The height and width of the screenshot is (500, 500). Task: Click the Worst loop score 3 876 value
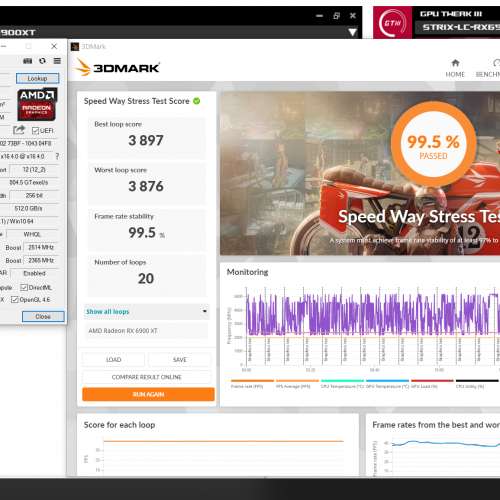pos(146,186)
